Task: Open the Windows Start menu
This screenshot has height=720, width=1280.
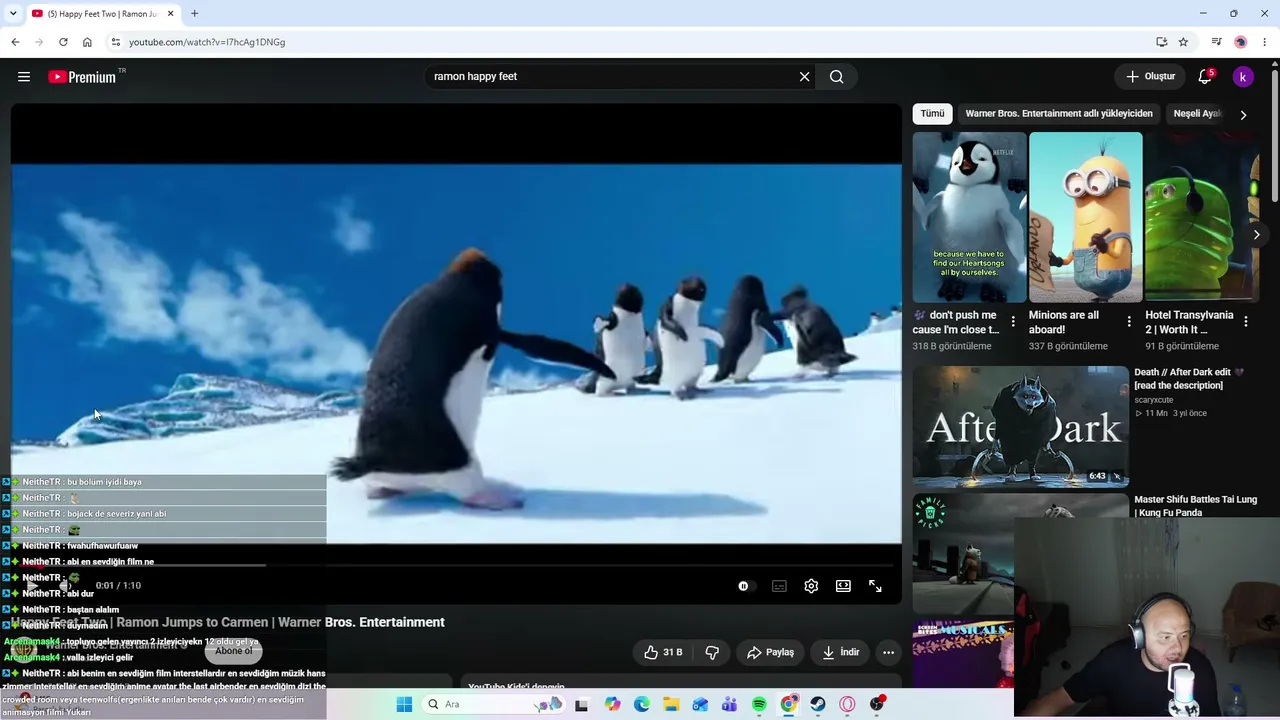Action: 404,704
